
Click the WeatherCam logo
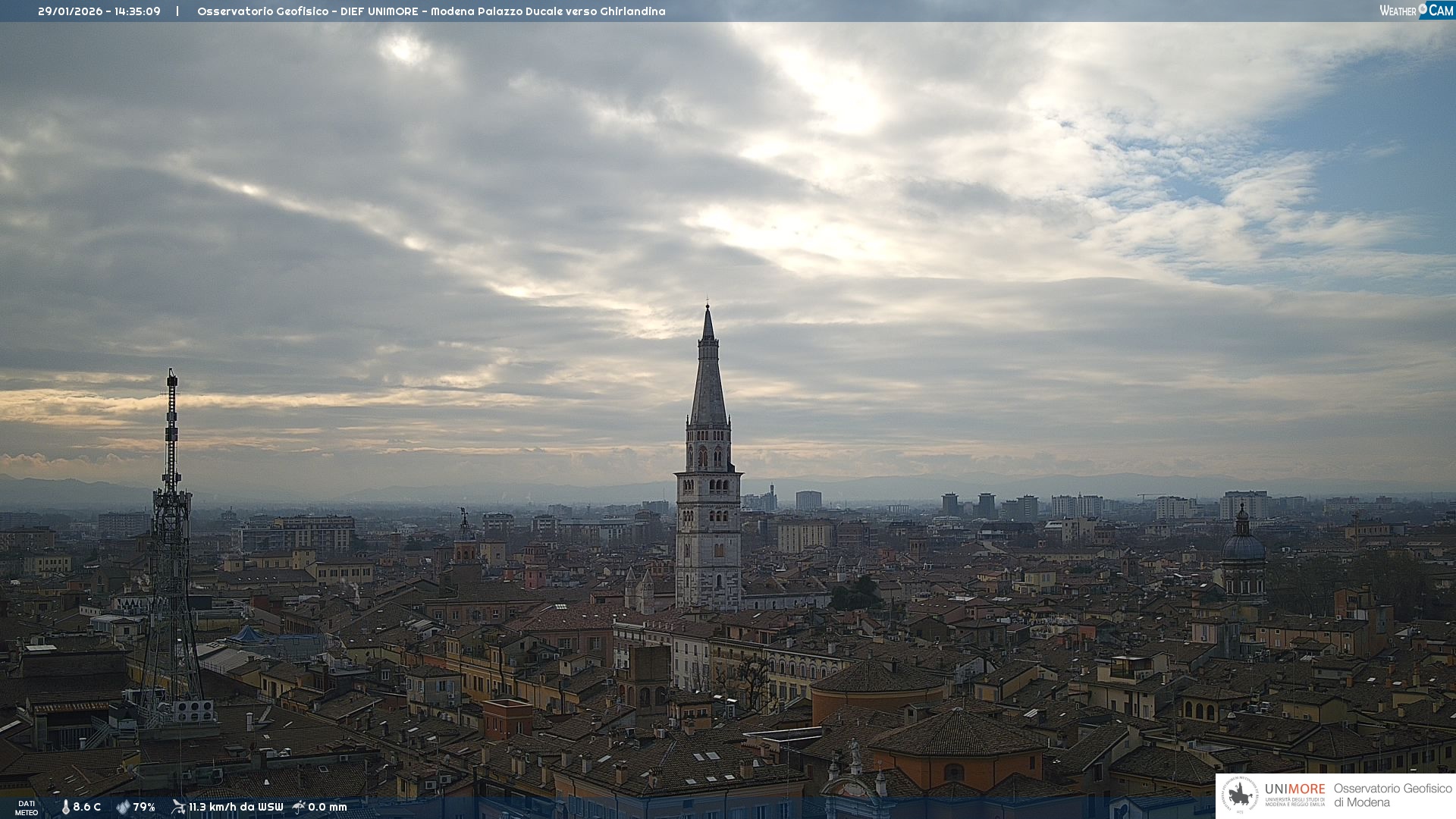(1416, 11)
